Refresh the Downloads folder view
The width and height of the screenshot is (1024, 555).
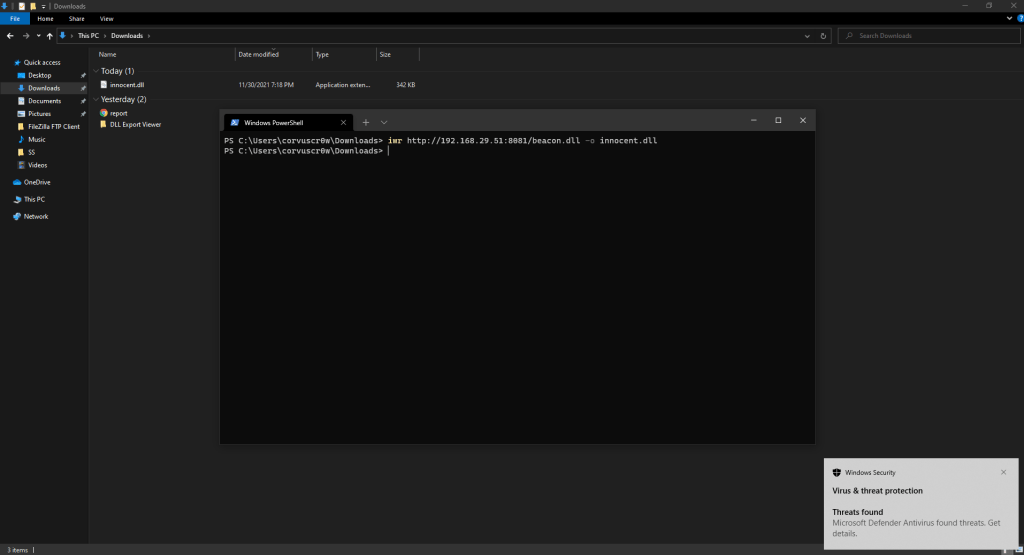pyautogui.click(x=823, y=36)
